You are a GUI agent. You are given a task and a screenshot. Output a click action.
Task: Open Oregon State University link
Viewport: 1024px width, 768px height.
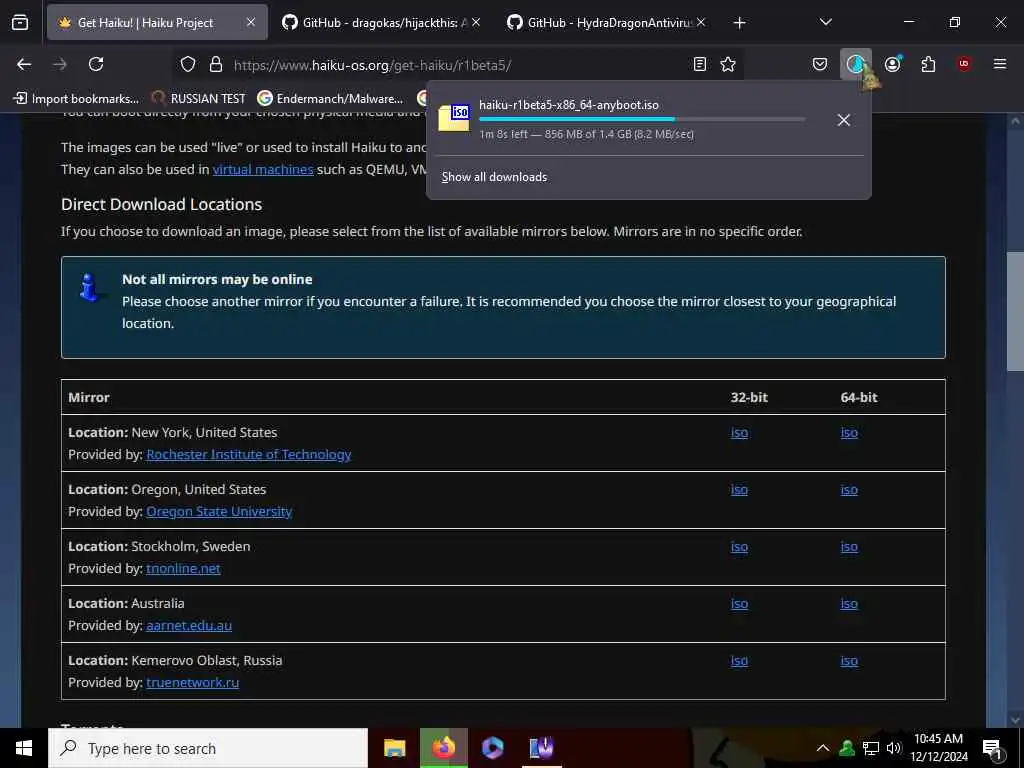(219, 511)
